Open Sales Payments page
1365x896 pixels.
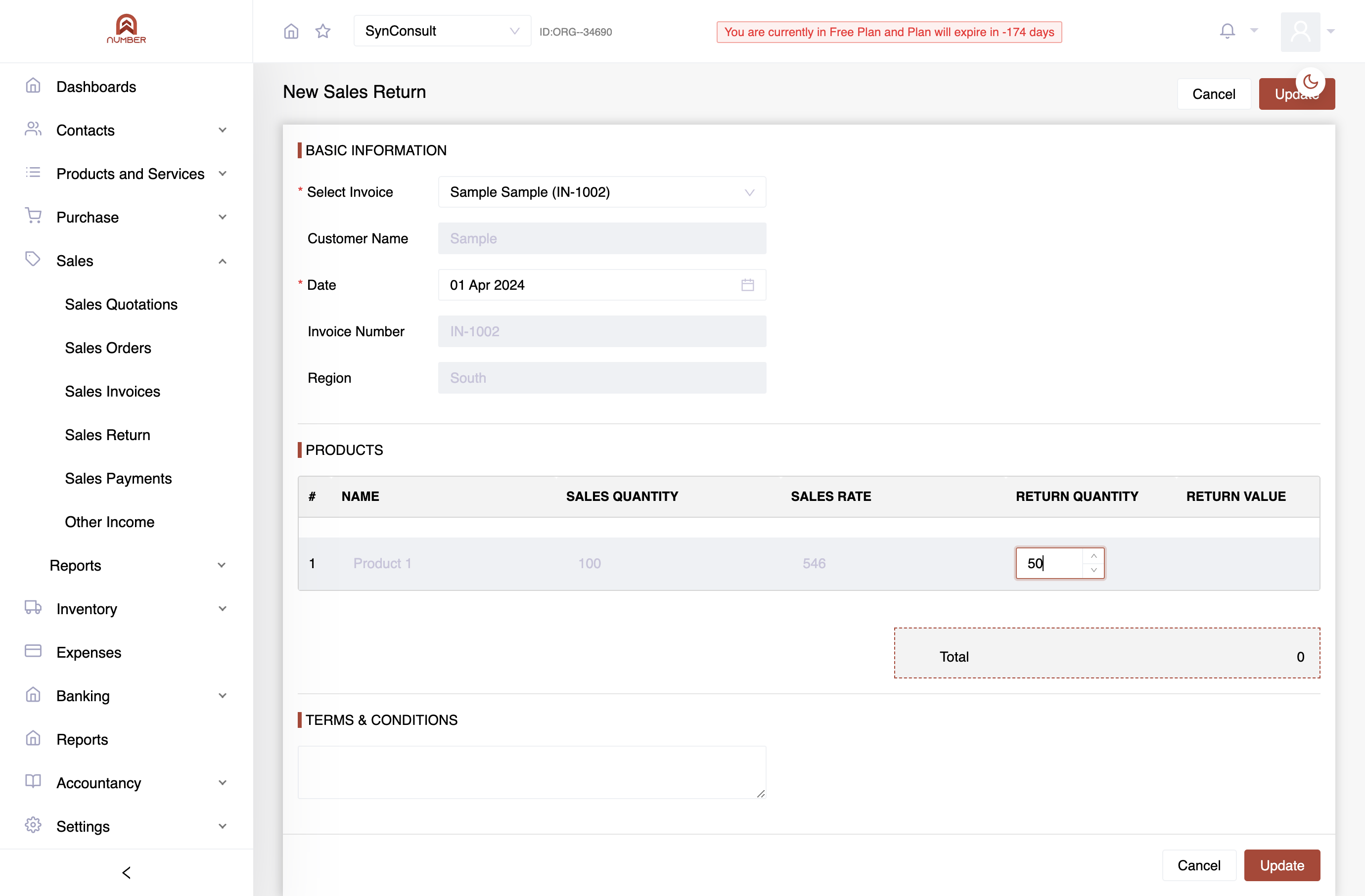(118, 479)
